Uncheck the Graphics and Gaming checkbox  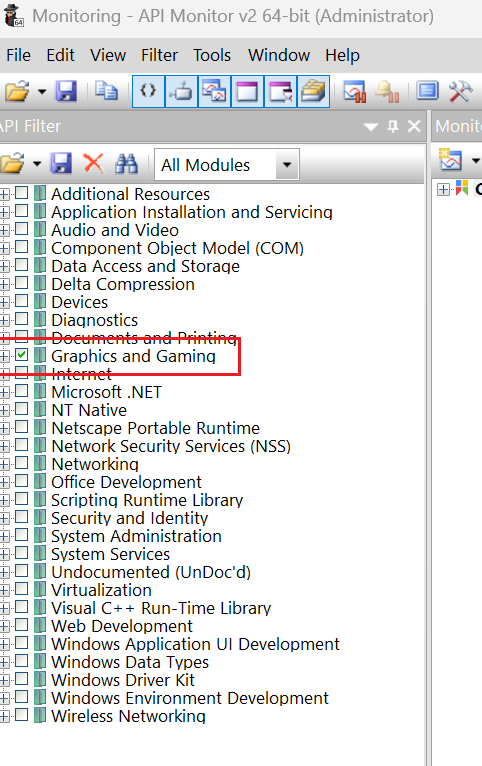click(21, 355)
